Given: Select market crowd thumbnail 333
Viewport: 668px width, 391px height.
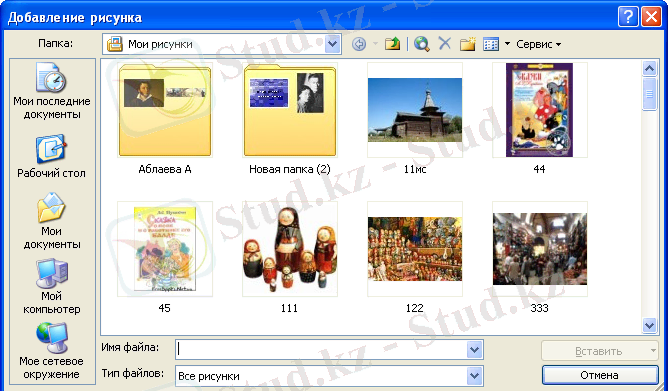Looking at the screenshot, I should tap(539, 249).
